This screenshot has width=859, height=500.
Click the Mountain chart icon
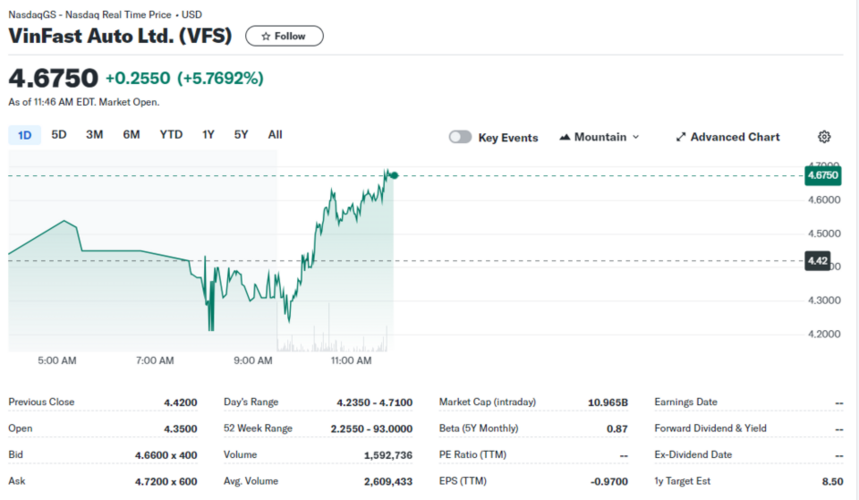(564, 137)
